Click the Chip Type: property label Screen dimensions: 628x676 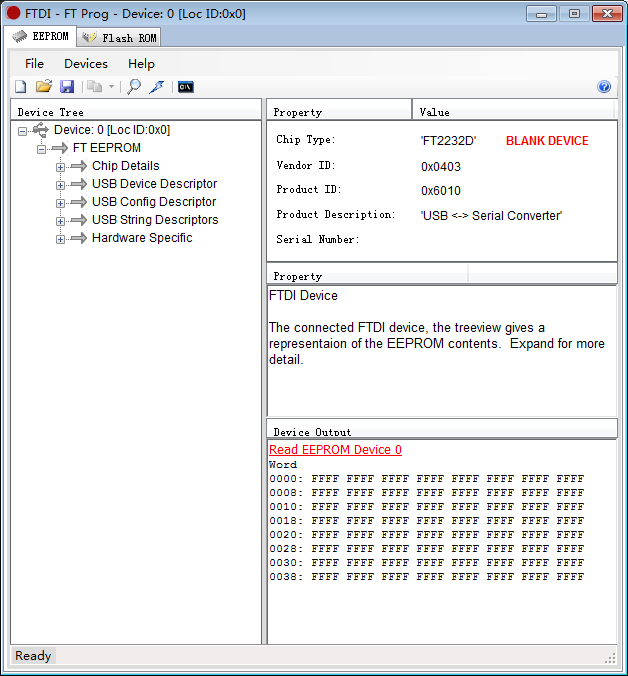click(x=306, y=140)
